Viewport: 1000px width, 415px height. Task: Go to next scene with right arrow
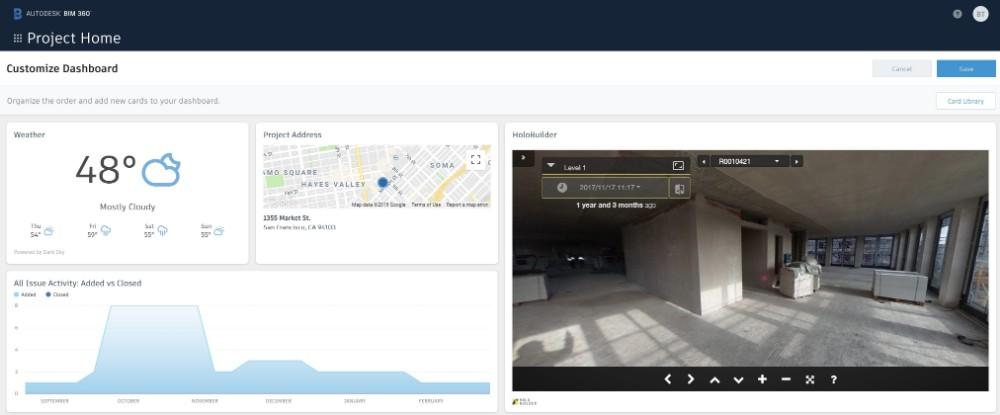[x=797, y=161]
